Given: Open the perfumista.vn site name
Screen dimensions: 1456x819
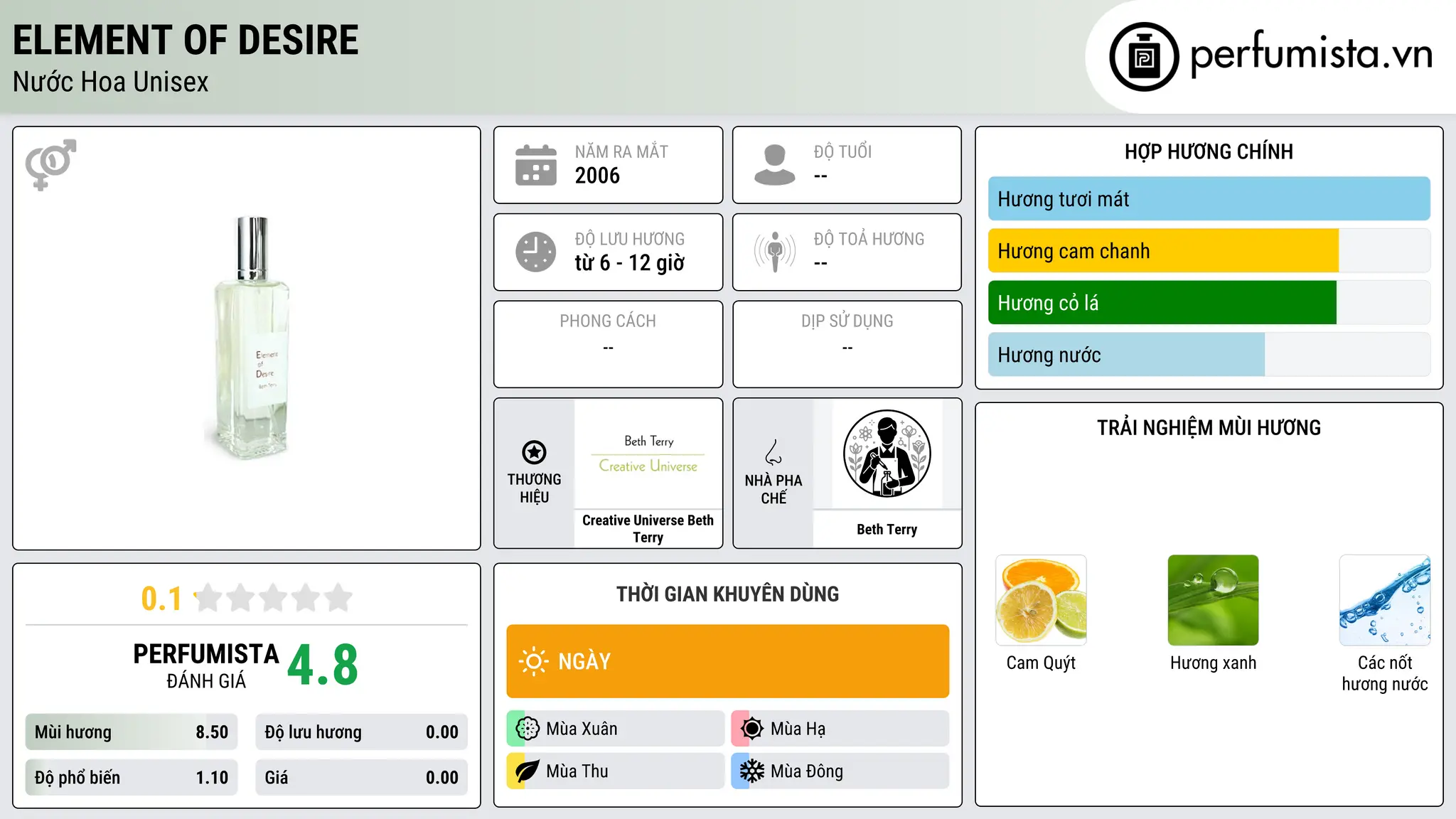Looking at the screenshot, I should [1312, 55].
